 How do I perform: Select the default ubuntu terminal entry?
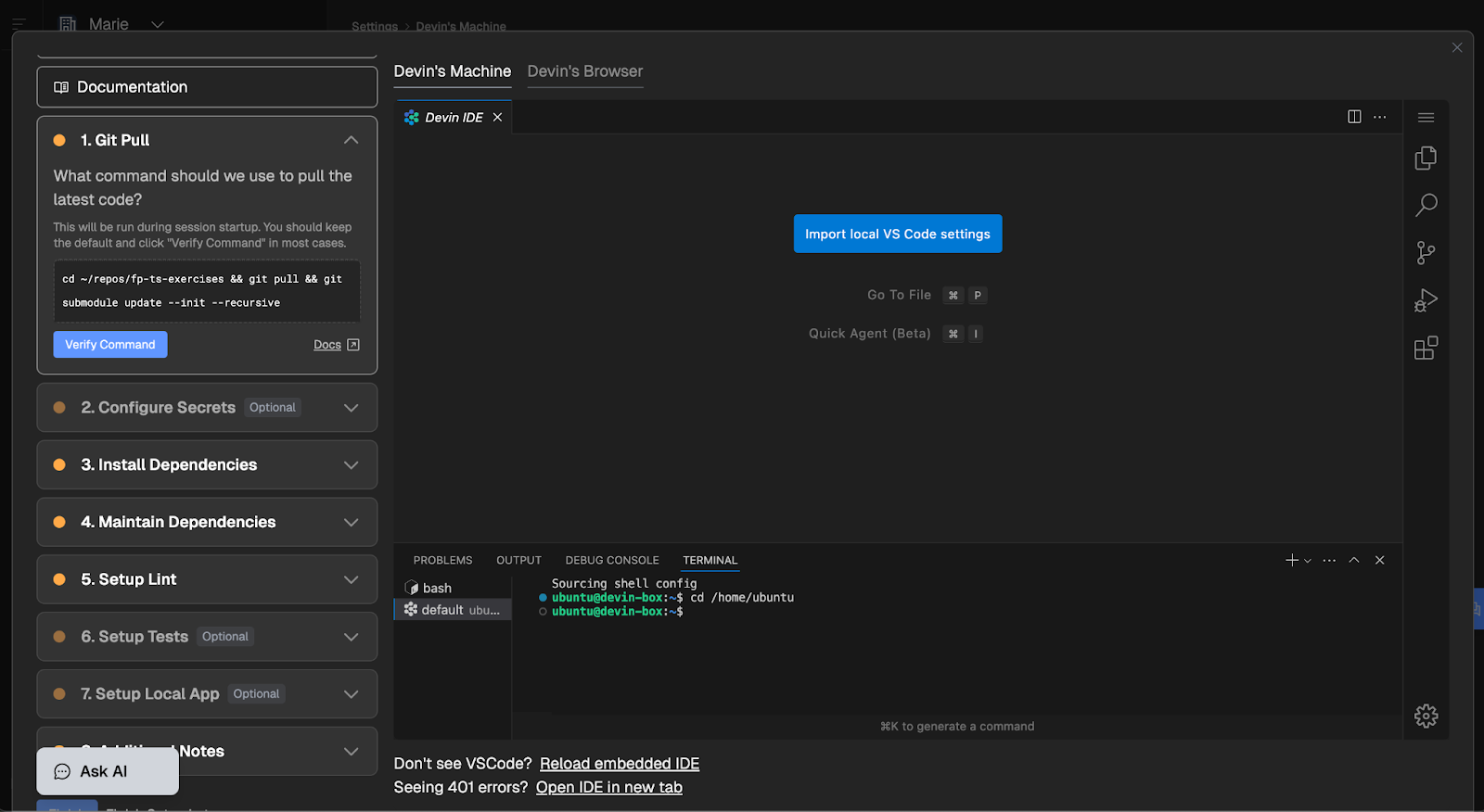coord(453,609)
